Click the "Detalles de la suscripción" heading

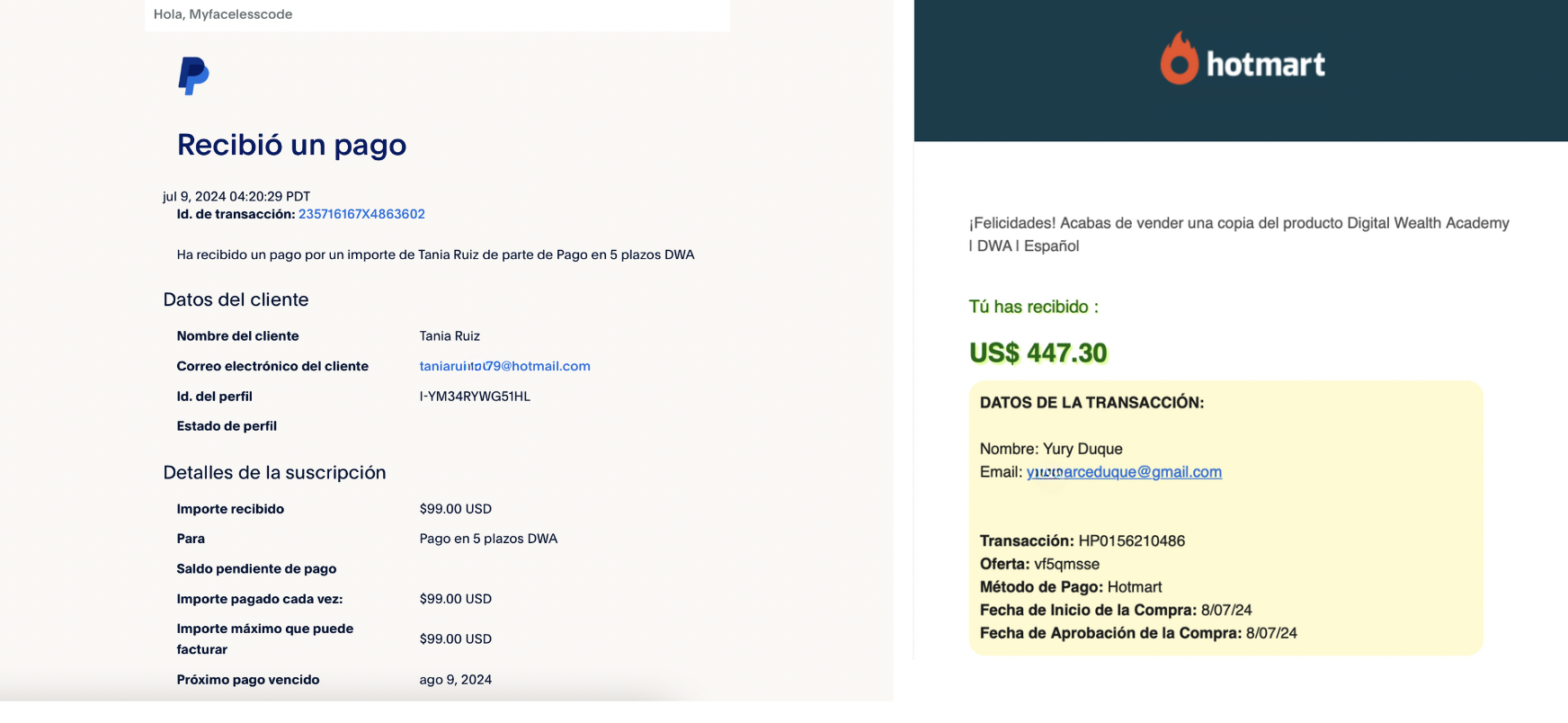click(274, 473)
